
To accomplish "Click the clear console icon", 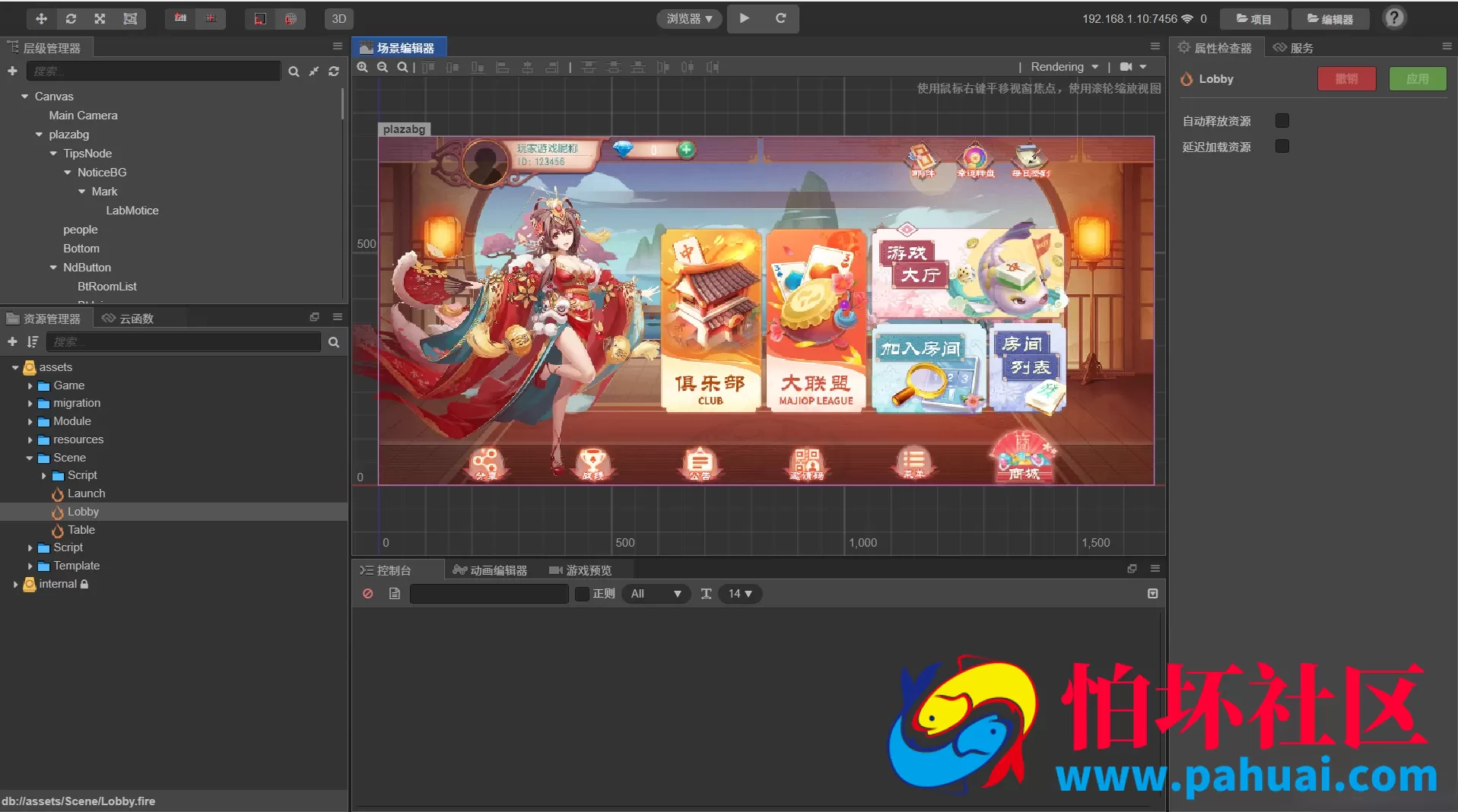I will coord(368,593).
